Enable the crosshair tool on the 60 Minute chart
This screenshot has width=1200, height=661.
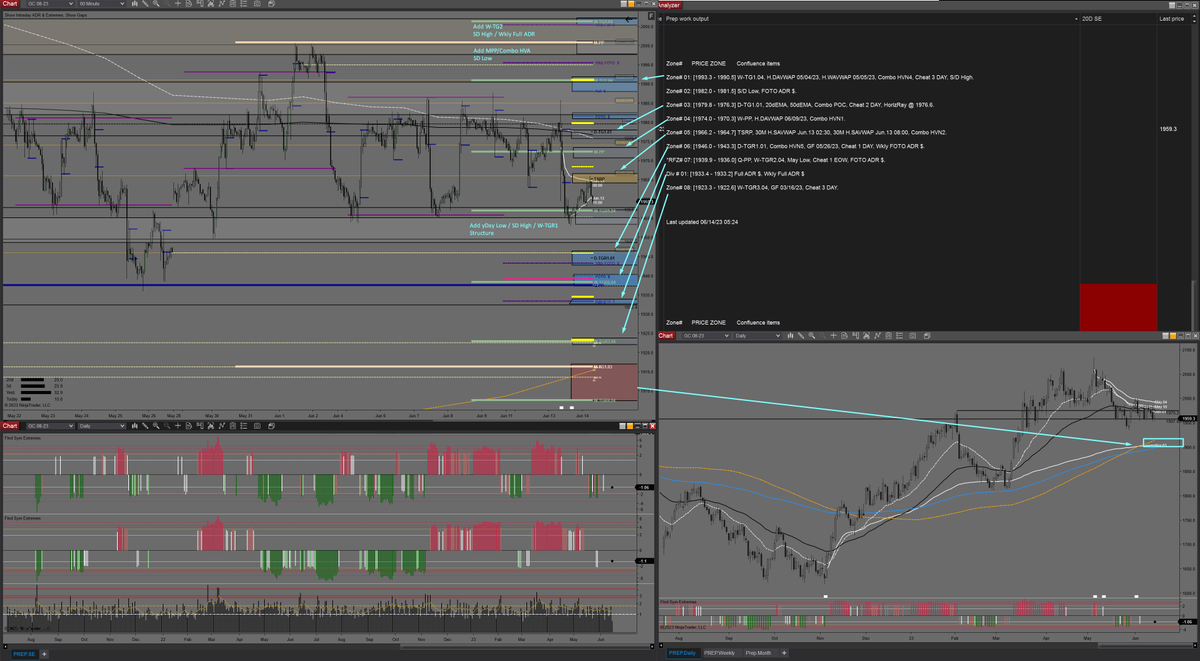(x=178, y=4)
